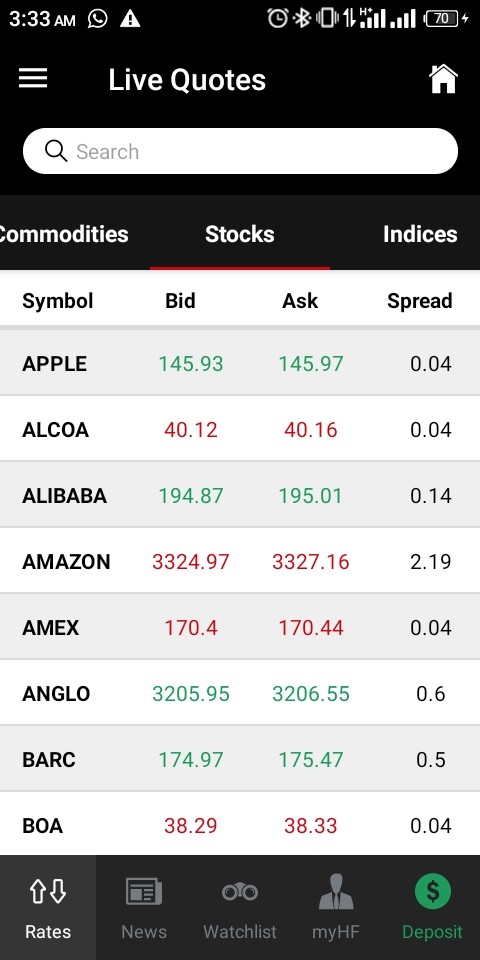Open the AMAZON quote row

click(240, 561)
